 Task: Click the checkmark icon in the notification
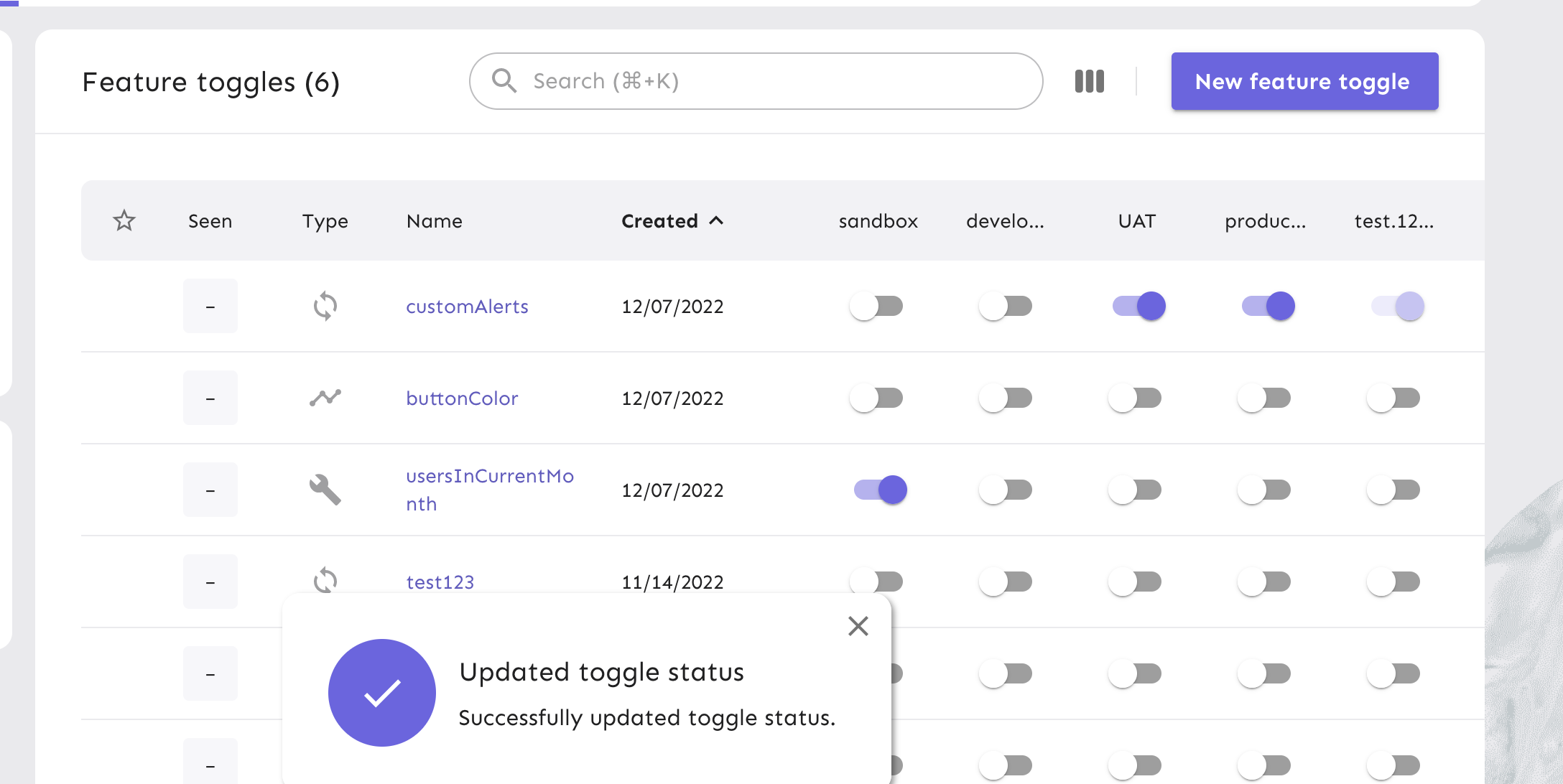point(382,693)
